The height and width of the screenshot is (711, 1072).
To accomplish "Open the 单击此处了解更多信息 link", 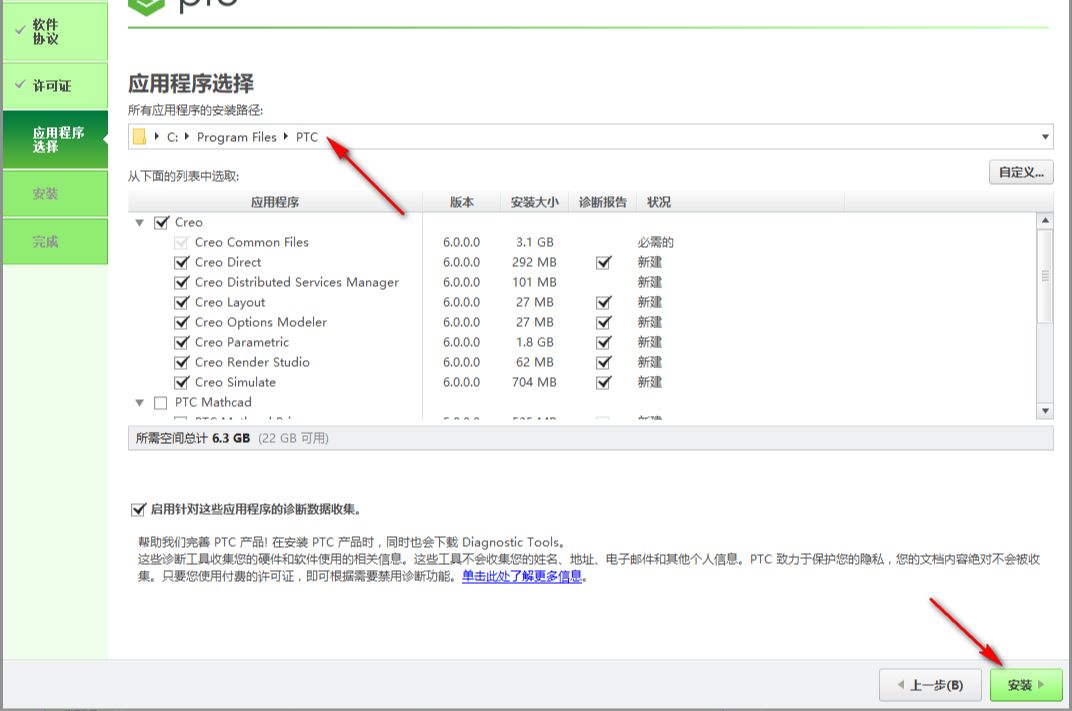I will pyautogui.click(x=522, y=576).
